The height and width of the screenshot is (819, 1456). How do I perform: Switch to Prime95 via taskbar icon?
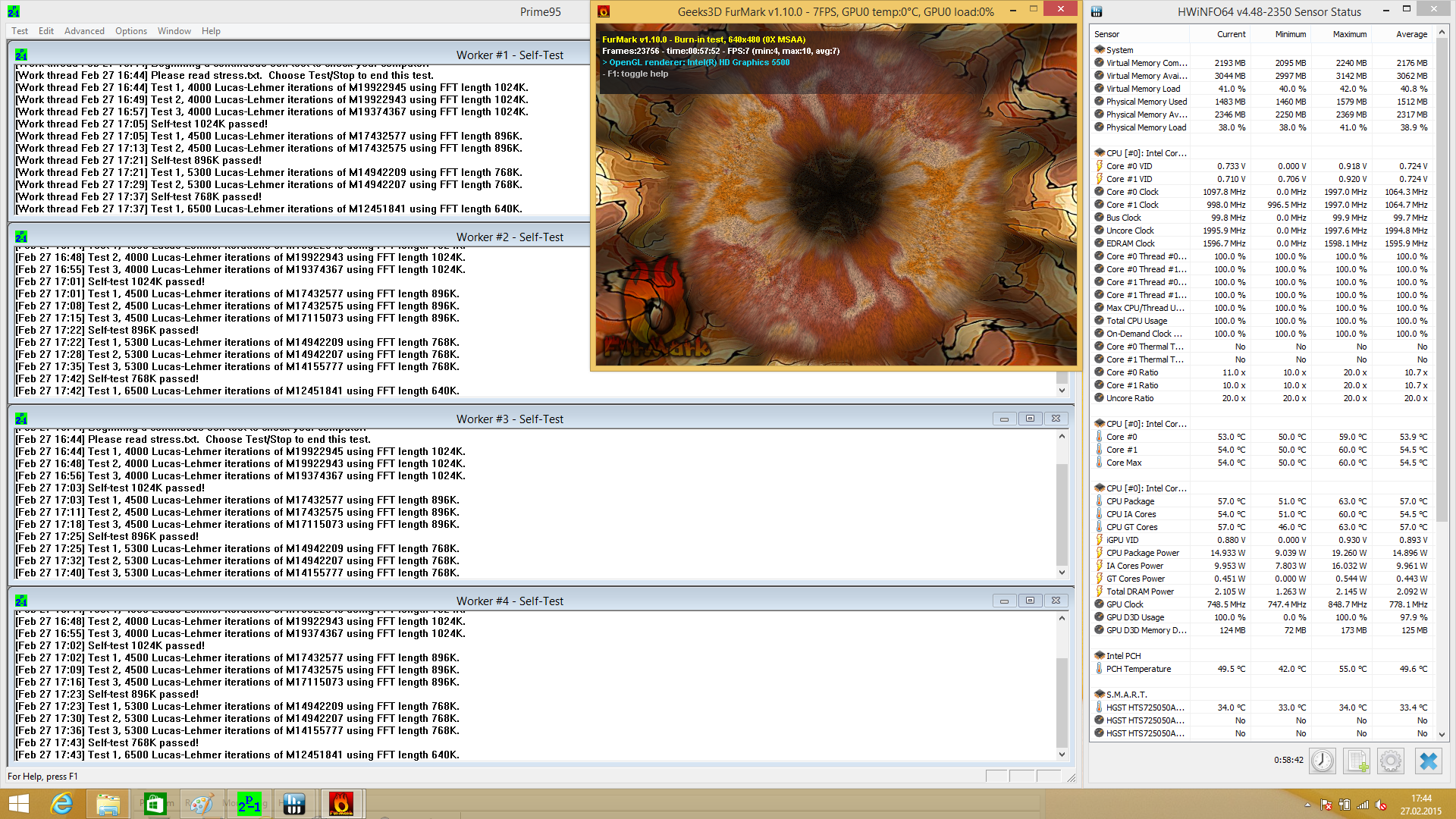pyautogui.click(x=249, y=804)
